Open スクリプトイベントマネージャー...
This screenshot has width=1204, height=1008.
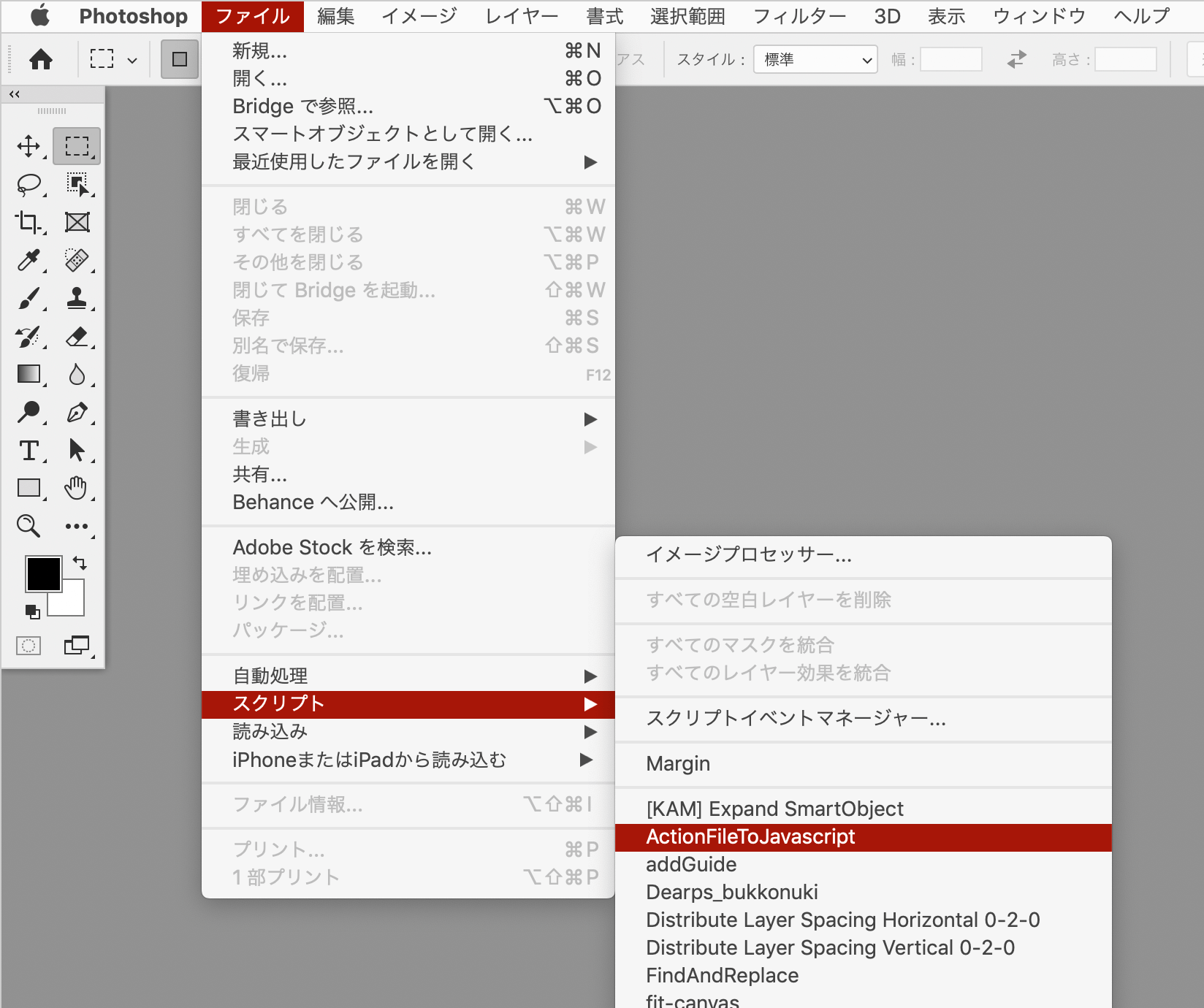864,718
